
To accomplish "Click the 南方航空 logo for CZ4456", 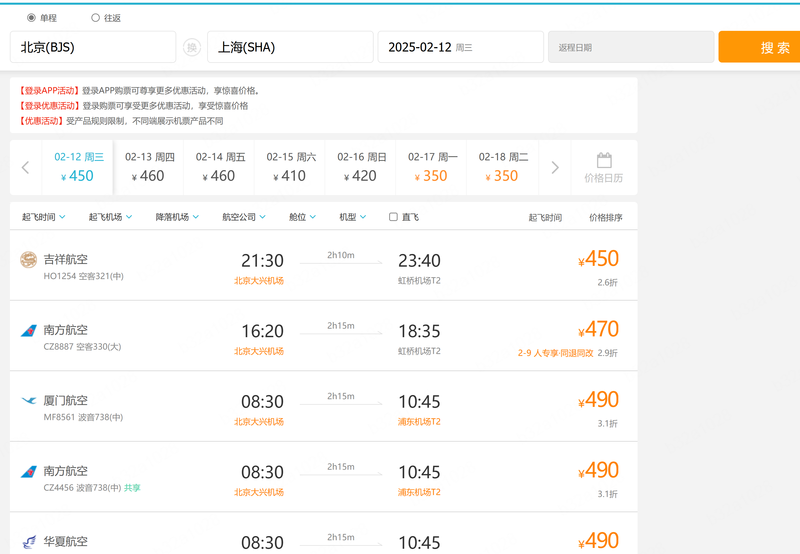I will (29, 471).
